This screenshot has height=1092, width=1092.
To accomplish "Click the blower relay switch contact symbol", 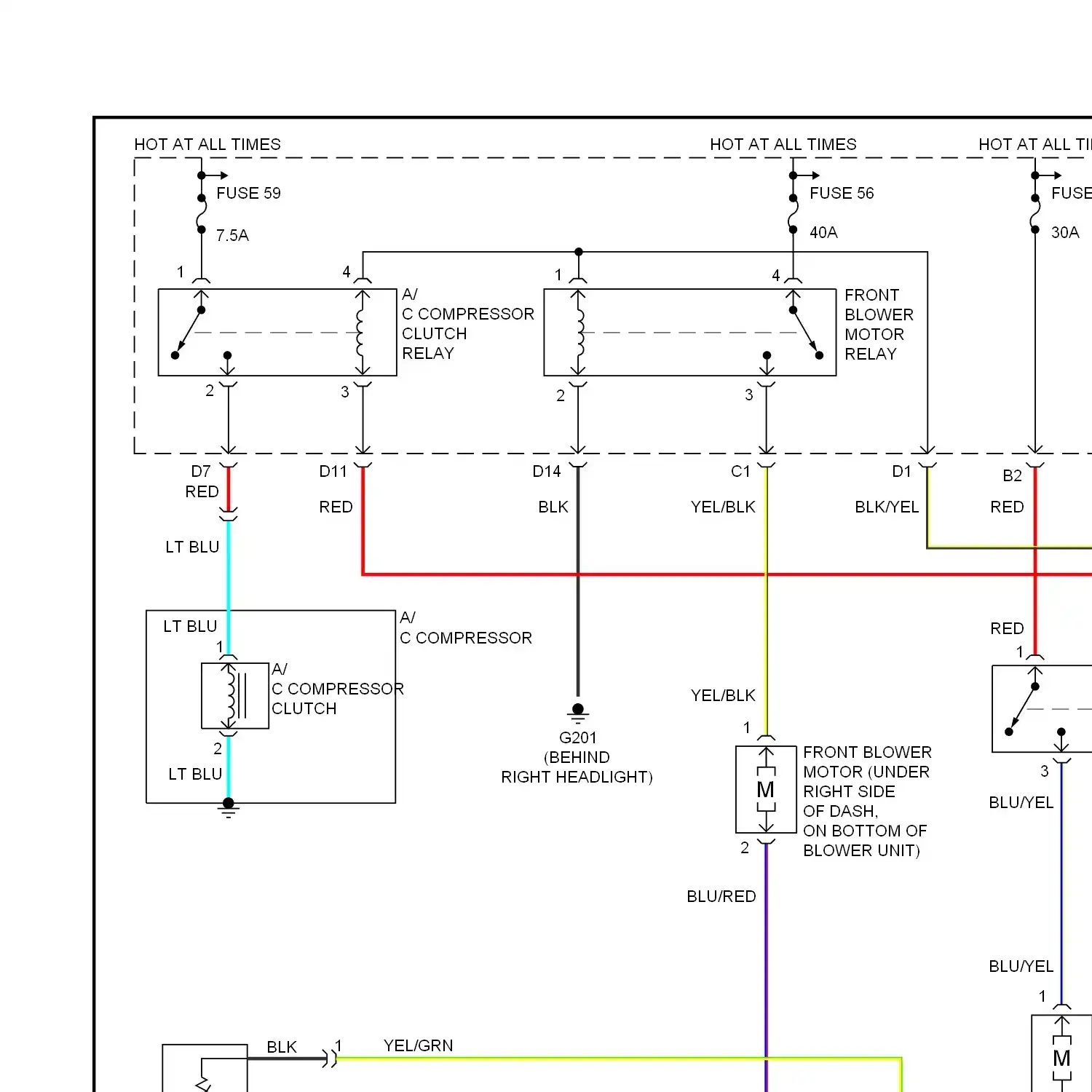I will (794, 331).
